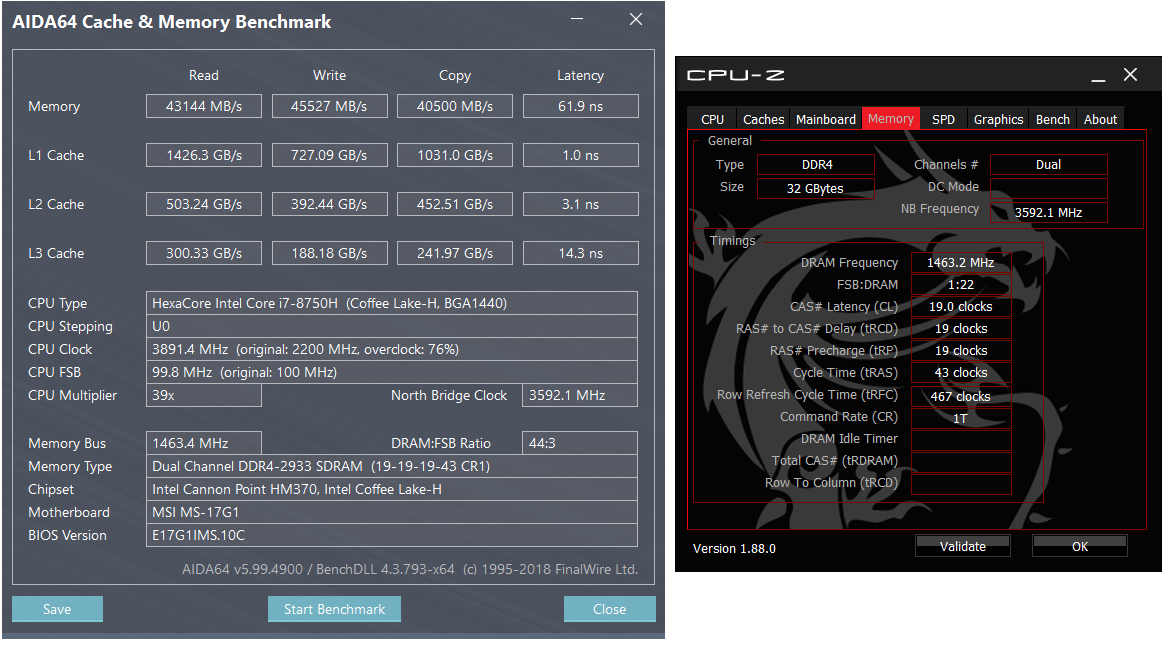This screenshot has height=647, width=1170.
Task: Go to the Bench tab in CPU-Z
Action: click(x=1053, y=119)
